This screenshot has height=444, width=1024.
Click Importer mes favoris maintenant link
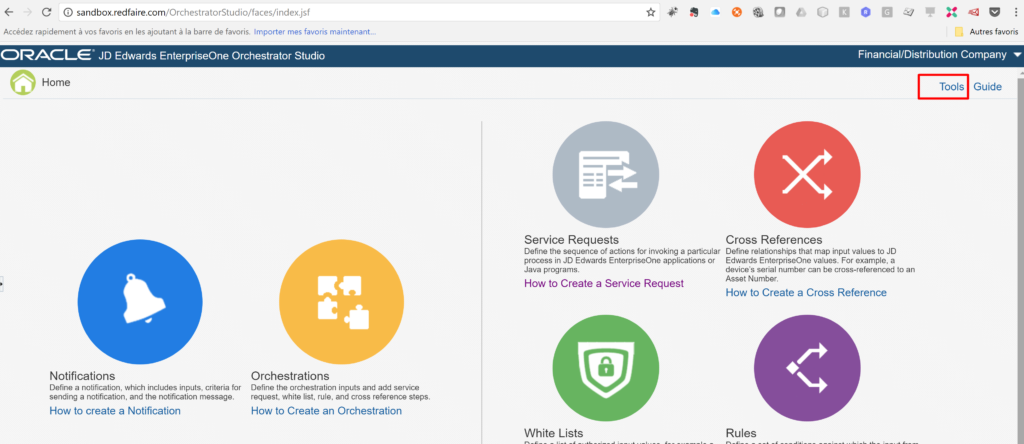[314, 31]
